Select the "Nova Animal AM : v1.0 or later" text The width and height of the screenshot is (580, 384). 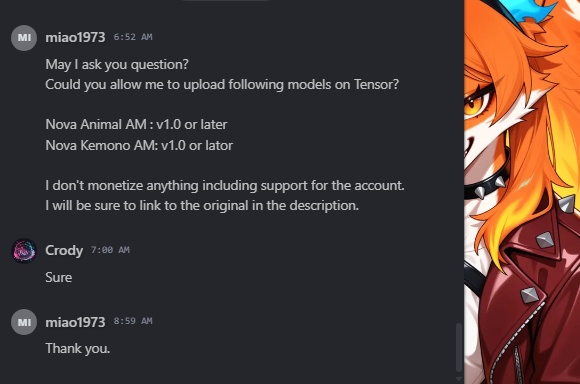coord(136,125)
